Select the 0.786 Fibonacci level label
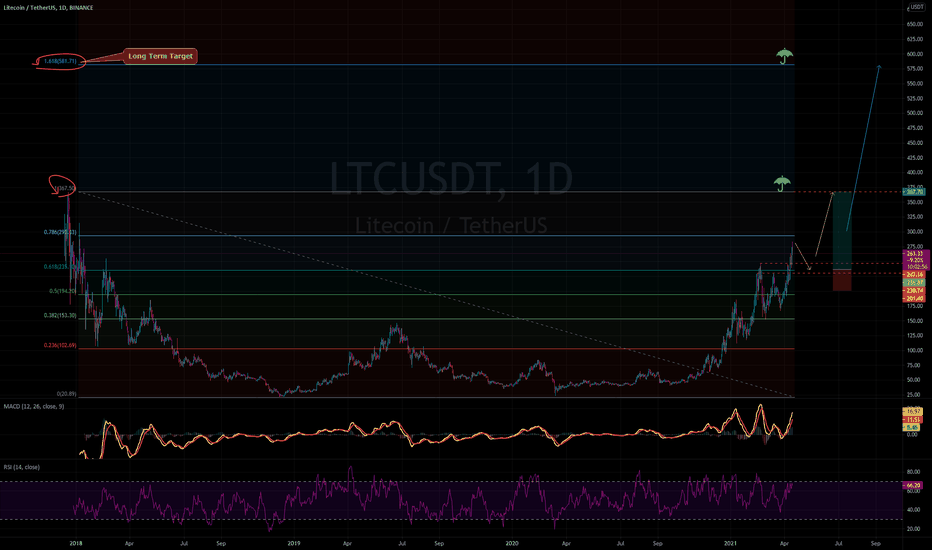This screenshot has width=932, height=550. tap(59, 232)
